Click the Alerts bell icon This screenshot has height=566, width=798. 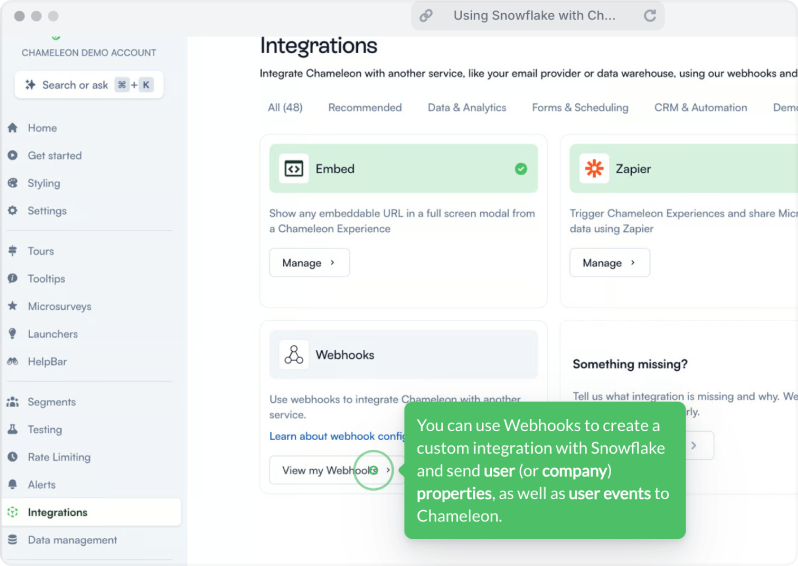pos(13,484)
